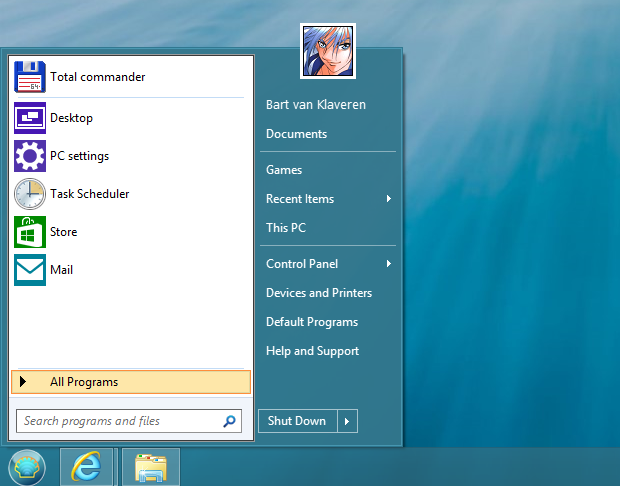Image resolution: width=620 pixels, height=486 pixels.
Task: Click the Bart van Klaveren user link
Action: click(x=316, y=105)
